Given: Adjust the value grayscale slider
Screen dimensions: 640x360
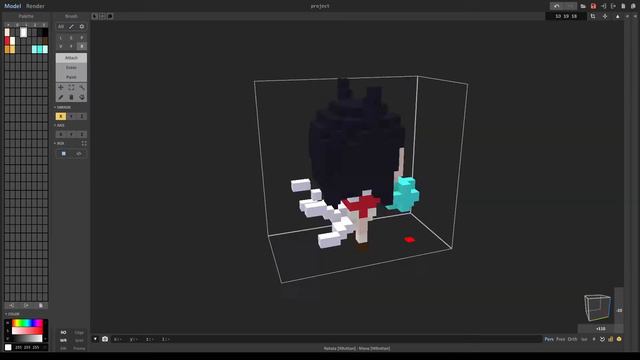Looking at the screenshot, I should coord(27,338).
